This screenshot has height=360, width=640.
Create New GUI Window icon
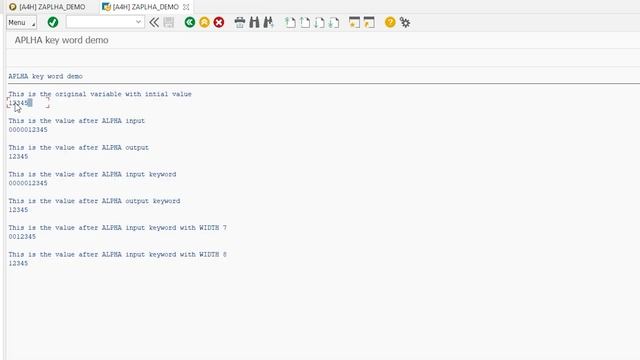click(x=354, y=22)
